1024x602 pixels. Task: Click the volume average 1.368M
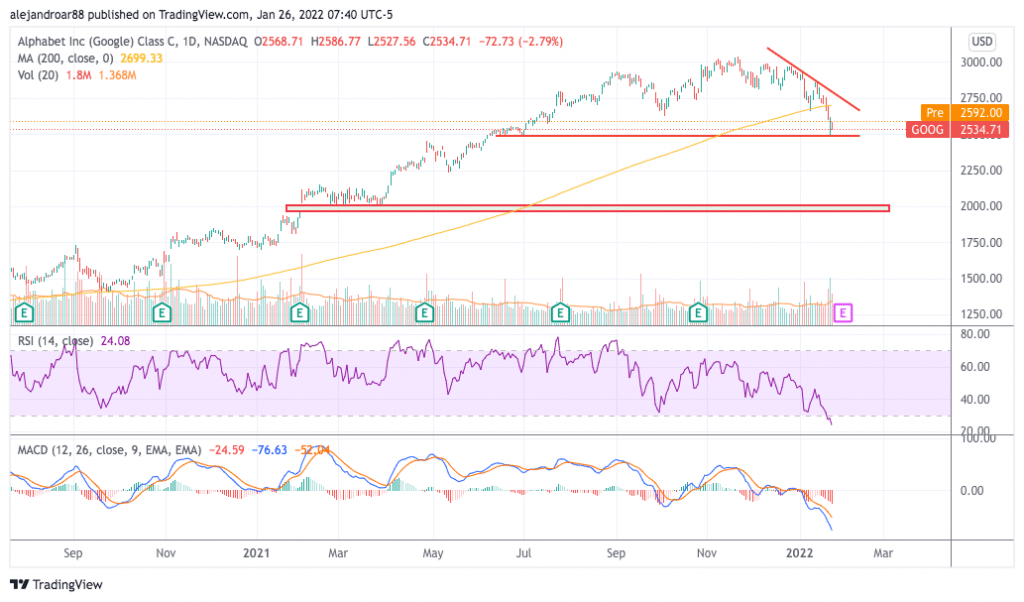(x=118, y=75)
